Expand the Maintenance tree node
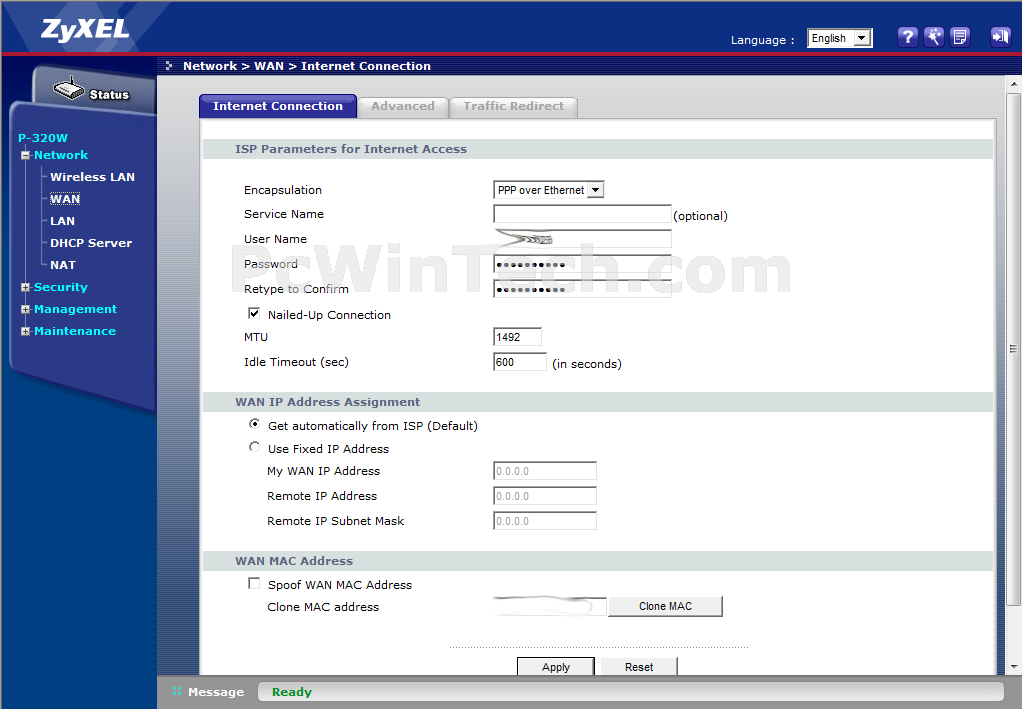 click(x=25, y=332)
